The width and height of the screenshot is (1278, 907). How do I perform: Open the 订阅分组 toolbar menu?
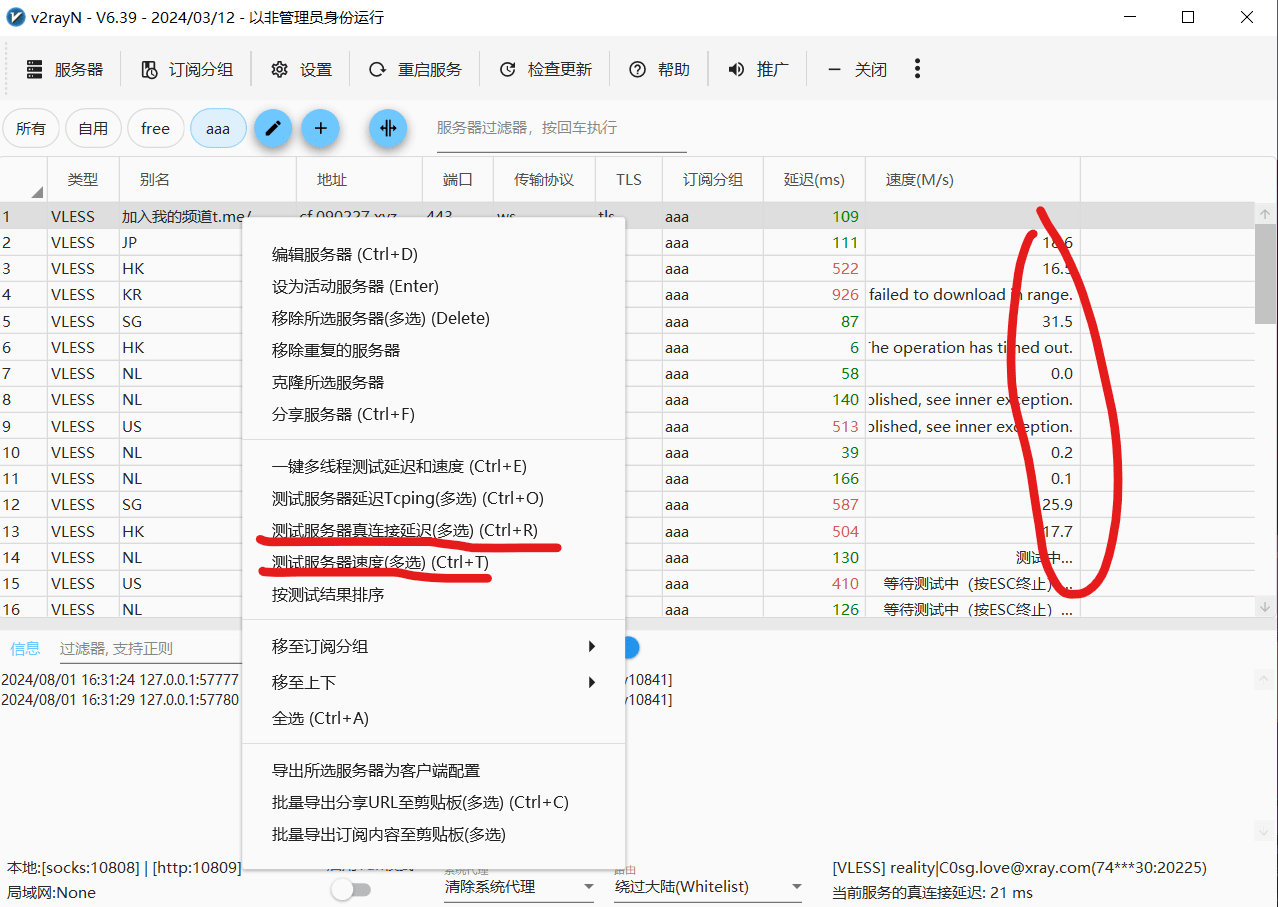(186, 69)
